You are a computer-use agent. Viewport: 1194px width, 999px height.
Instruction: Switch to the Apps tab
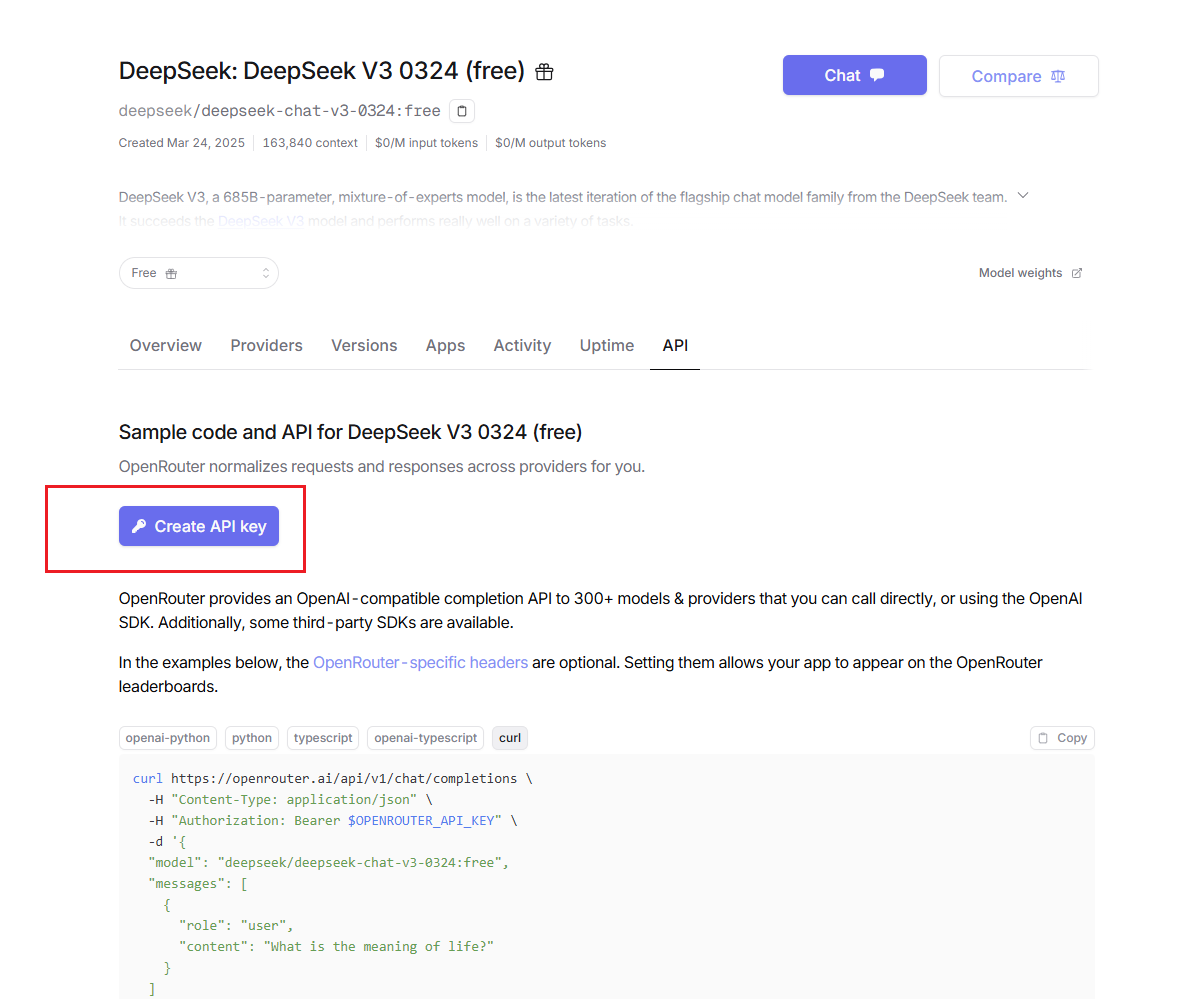445,346
